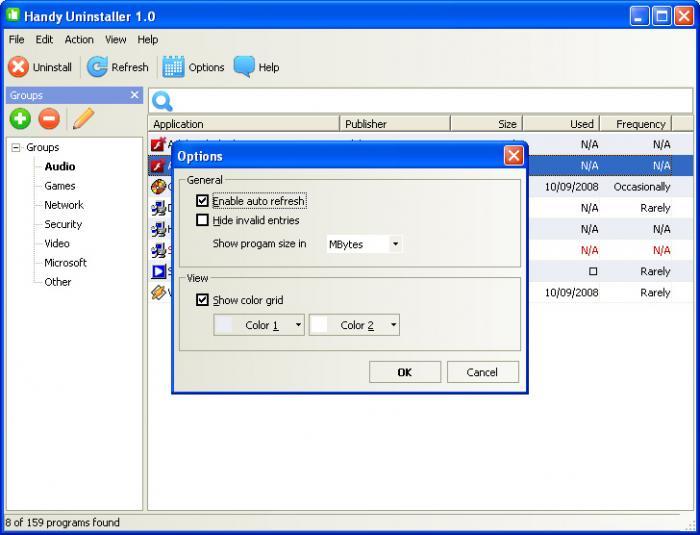Sort by the Publisher column header
Image resolution: width=700 pixels, height=535 pixels.
tap(395, 124)
